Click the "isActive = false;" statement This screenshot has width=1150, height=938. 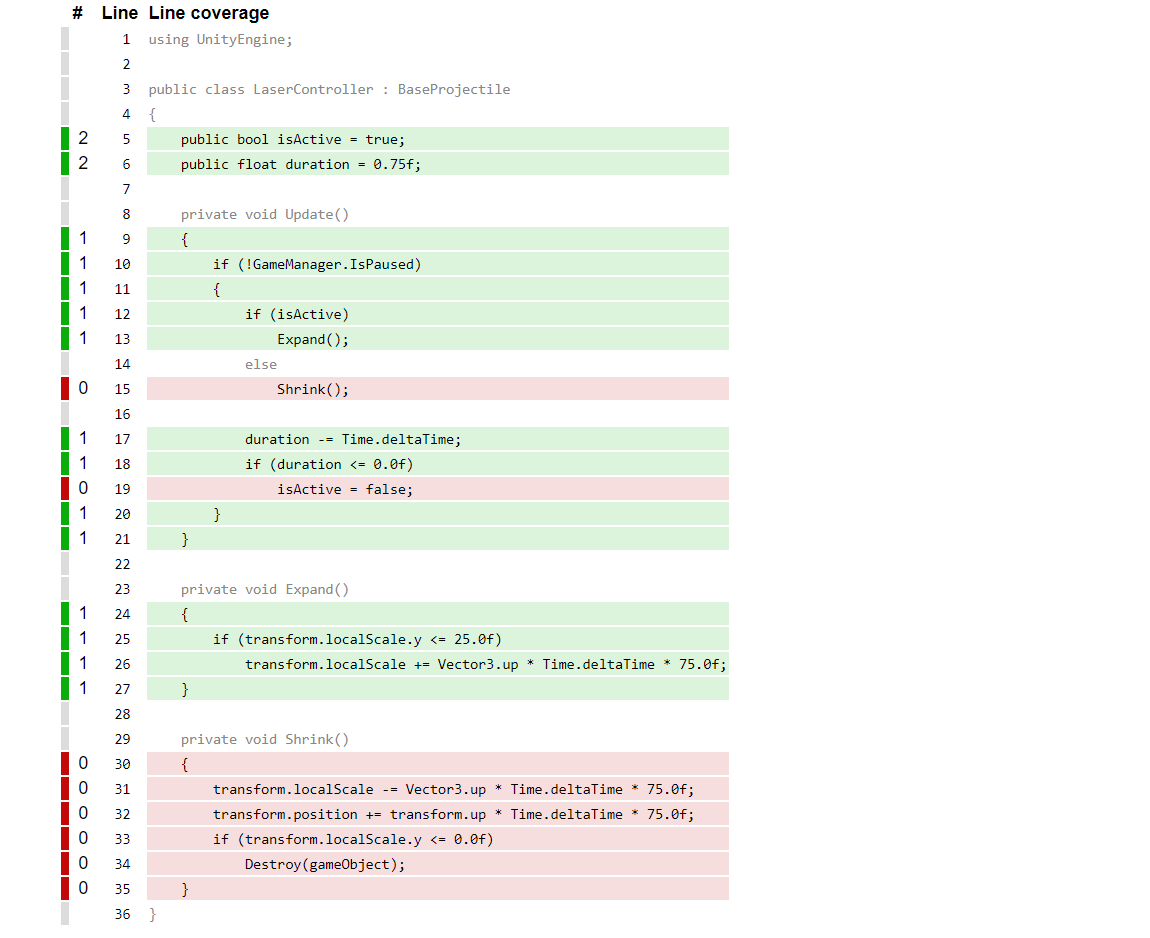(x=345, y=489)
